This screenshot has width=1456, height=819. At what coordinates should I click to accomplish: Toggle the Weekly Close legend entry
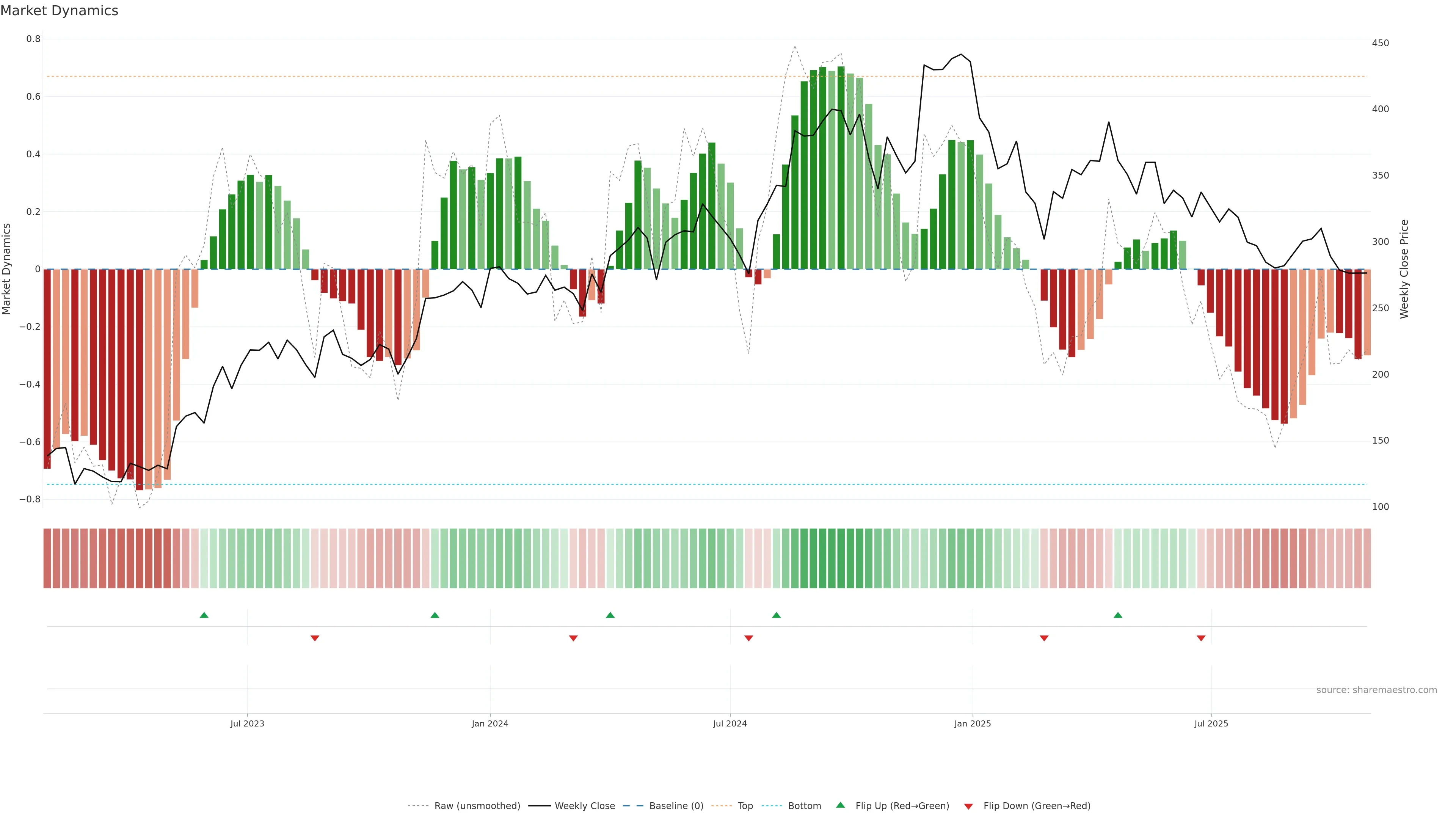click(584, 806)
